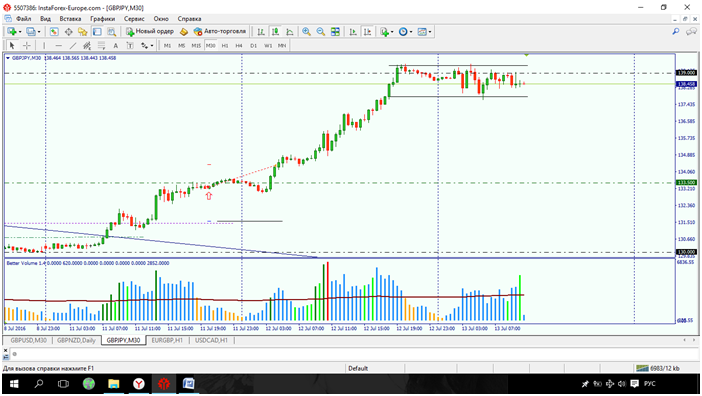
Task: Select the Horizontal Line drawing tool
Action: (58, 45)
